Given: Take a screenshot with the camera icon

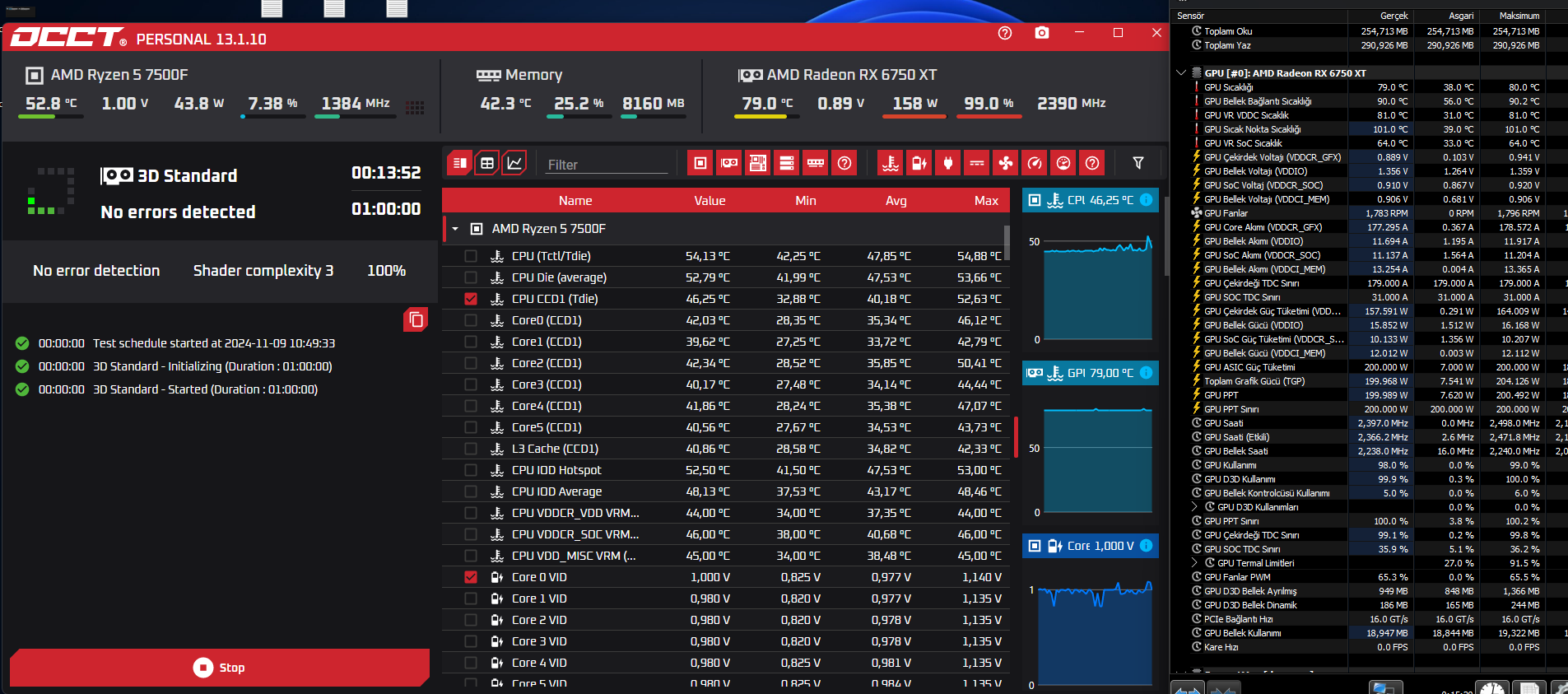Looking at the screenshot, I should 1042,33.
